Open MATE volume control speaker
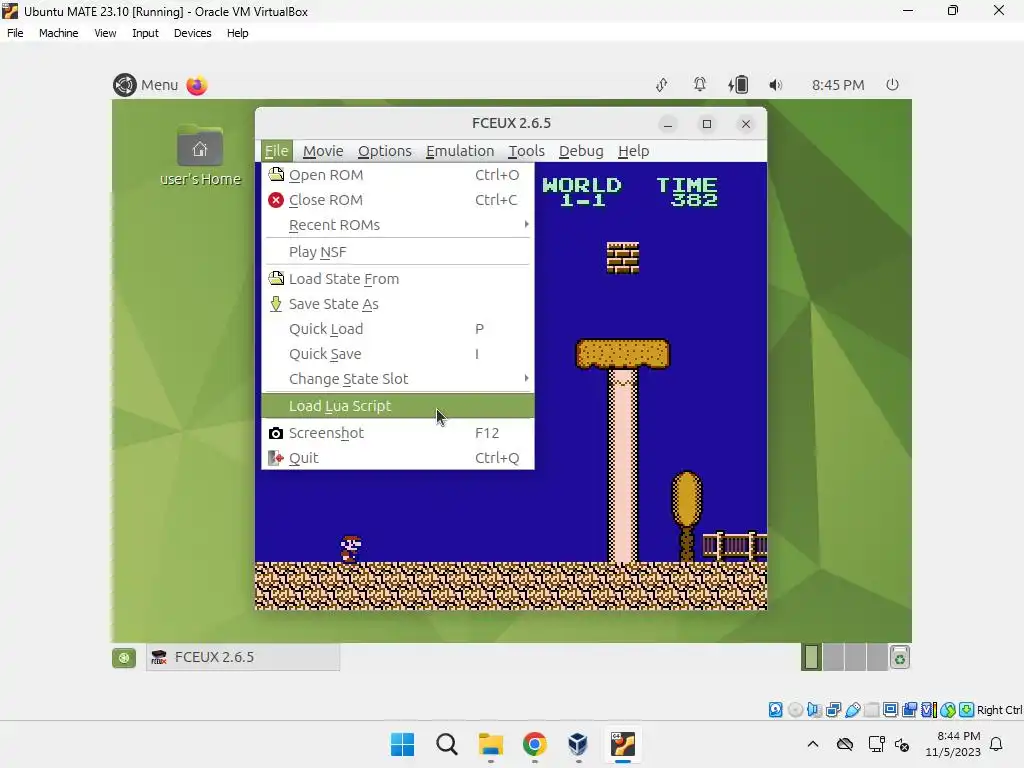The width and height of the screenshot is (1024, 768). [x=775, y=85]
